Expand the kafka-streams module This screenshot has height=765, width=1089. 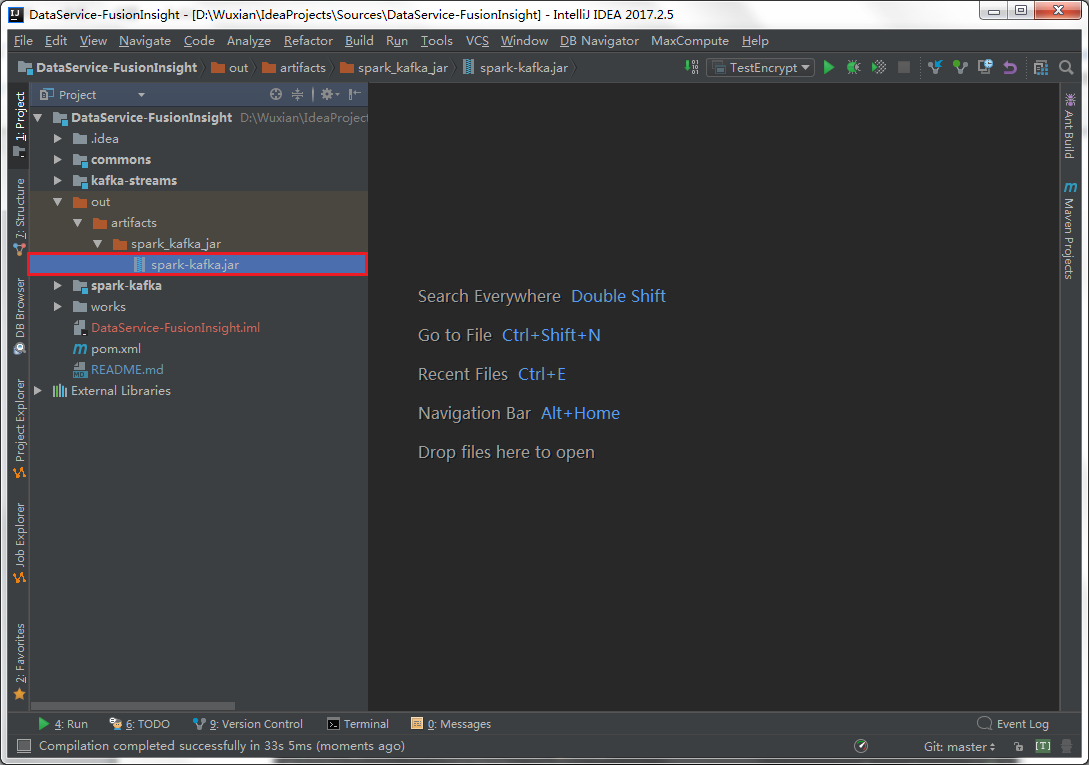coord(58,180)
